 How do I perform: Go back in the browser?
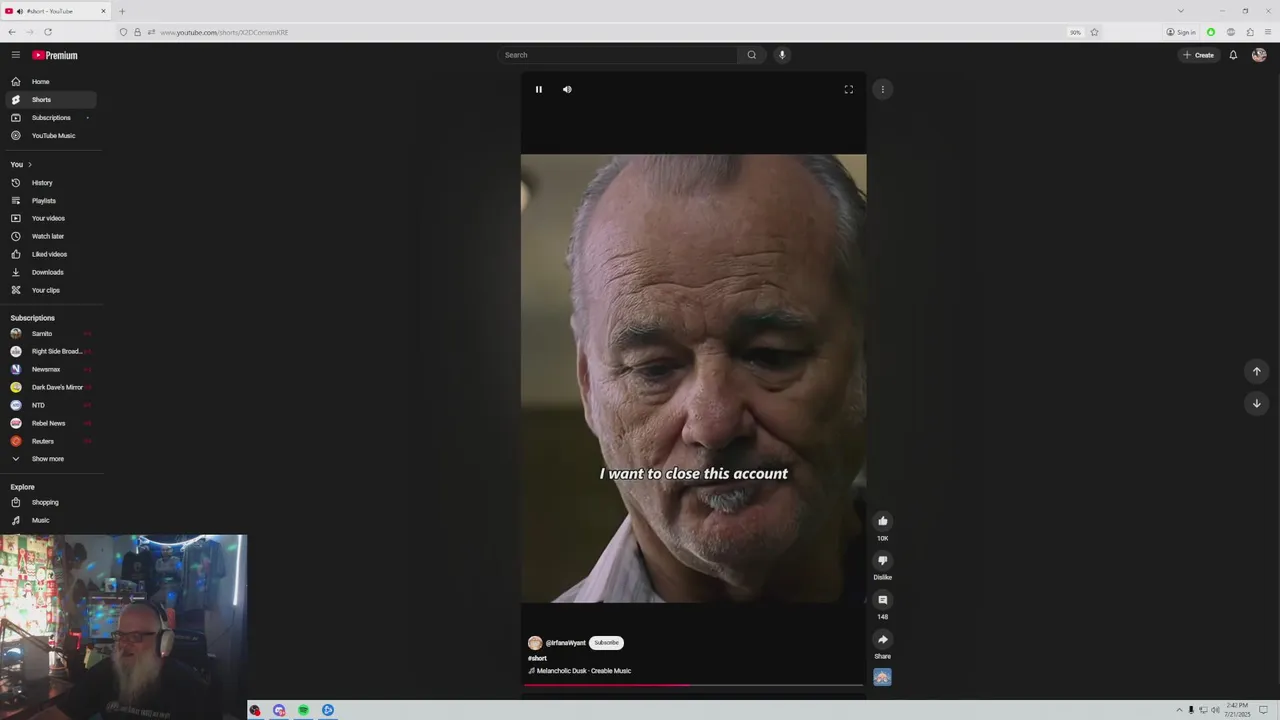(x=11, y=32)
